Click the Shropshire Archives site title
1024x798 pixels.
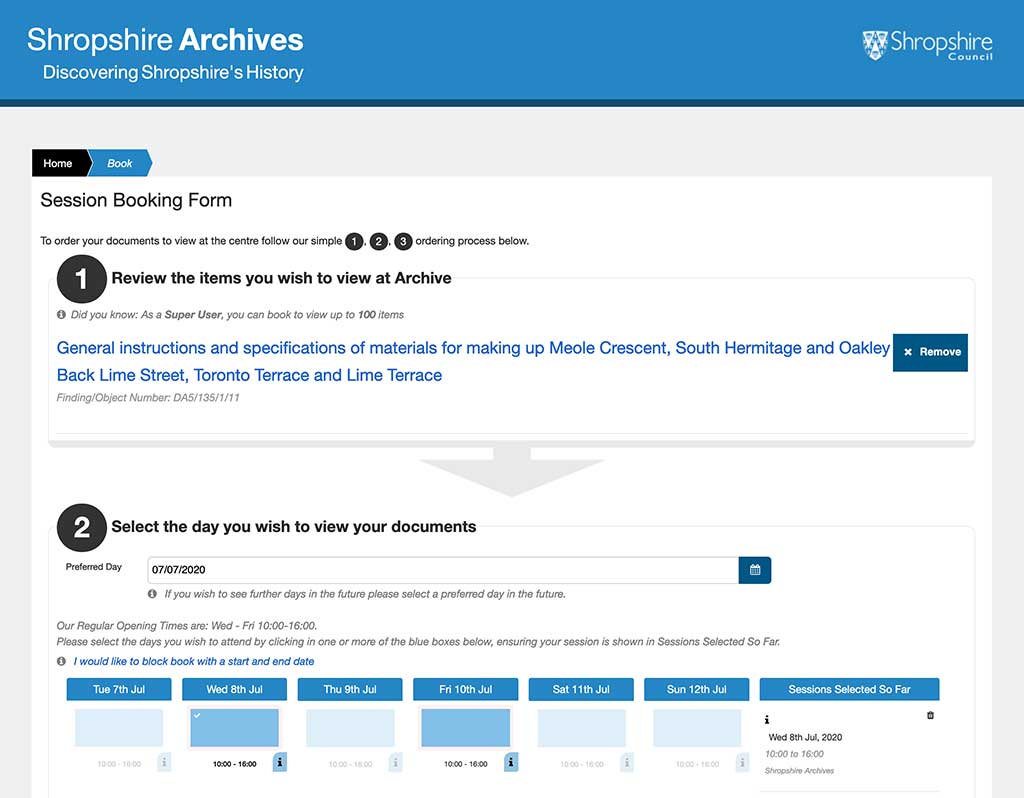(x=165, y=40)
